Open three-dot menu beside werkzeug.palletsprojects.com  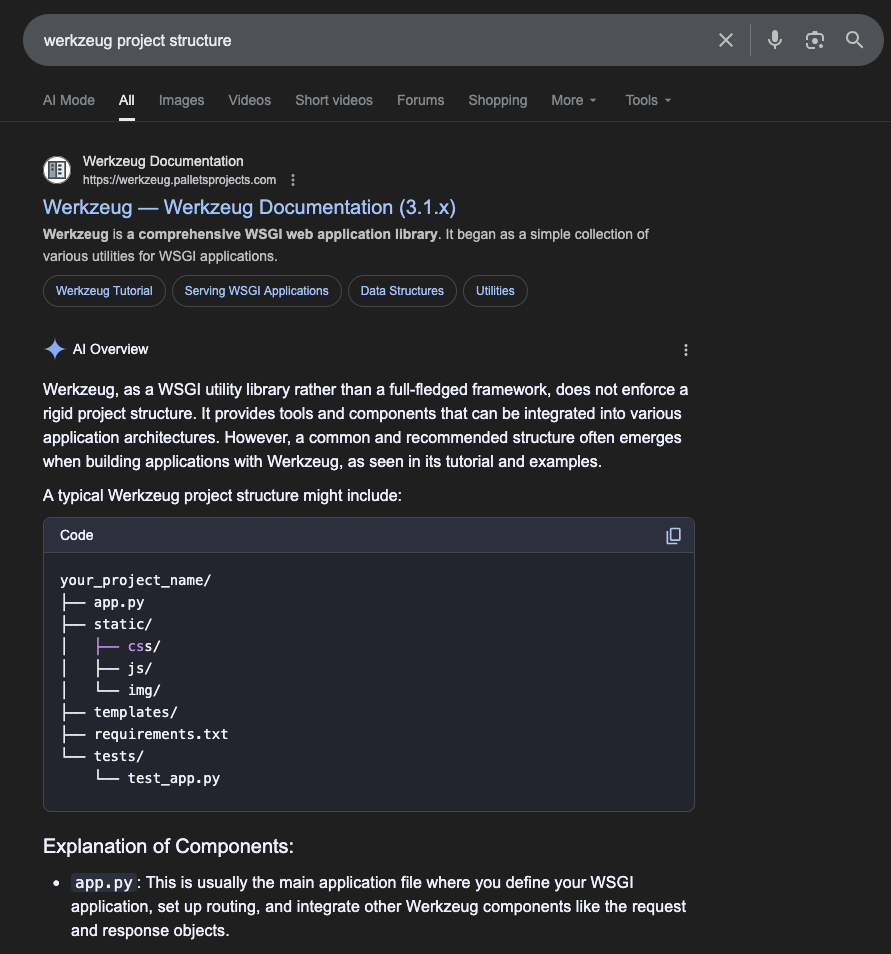coord(293,180)
